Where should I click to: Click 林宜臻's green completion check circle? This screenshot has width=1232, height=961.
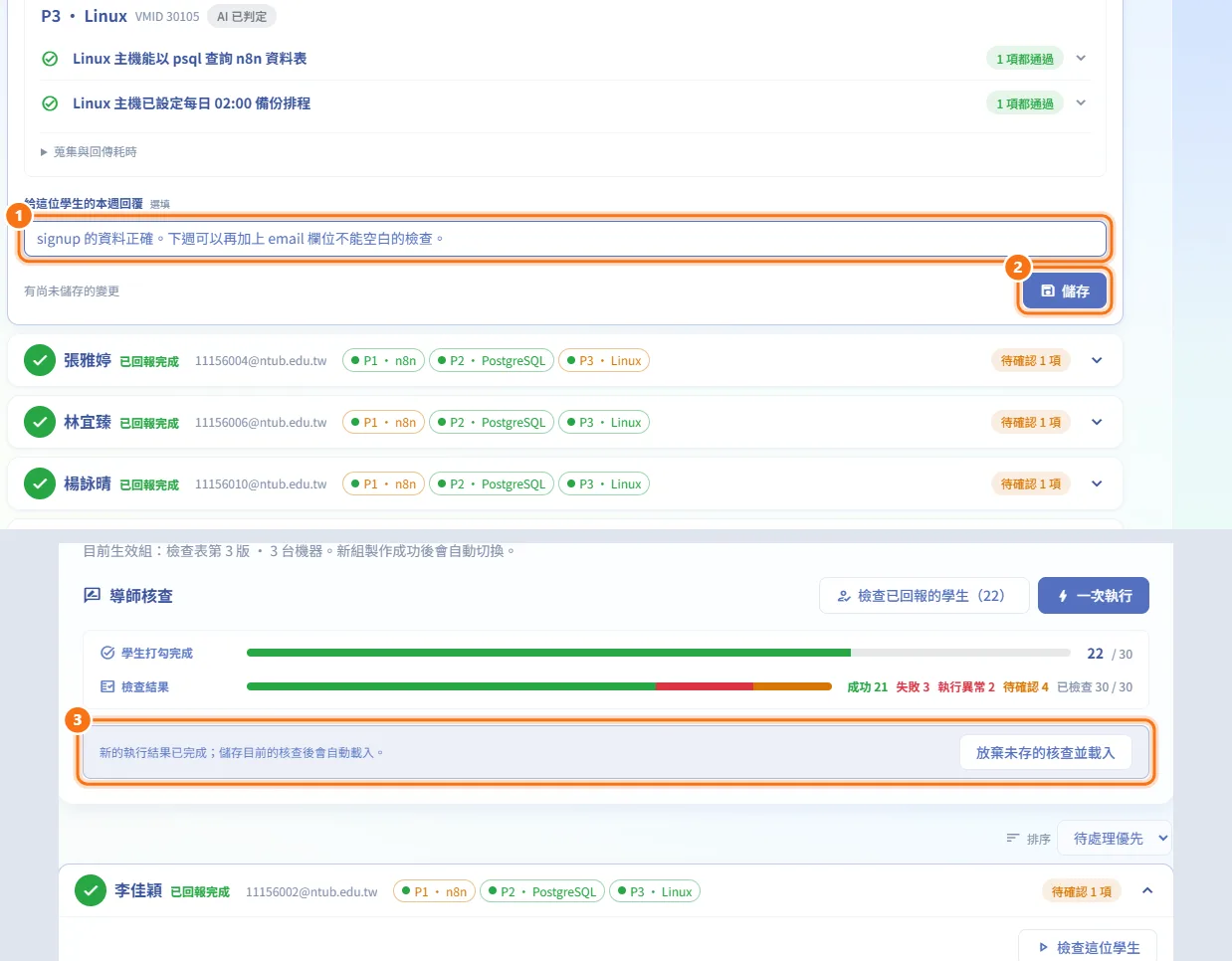(x=40, y=422)
